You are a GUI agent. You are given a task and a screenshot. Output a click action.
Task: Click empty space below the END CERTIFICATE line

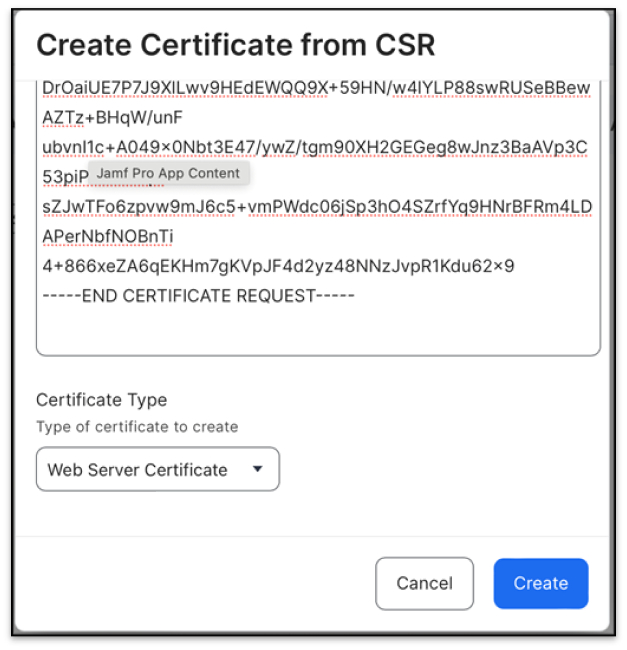pos(316,328)
